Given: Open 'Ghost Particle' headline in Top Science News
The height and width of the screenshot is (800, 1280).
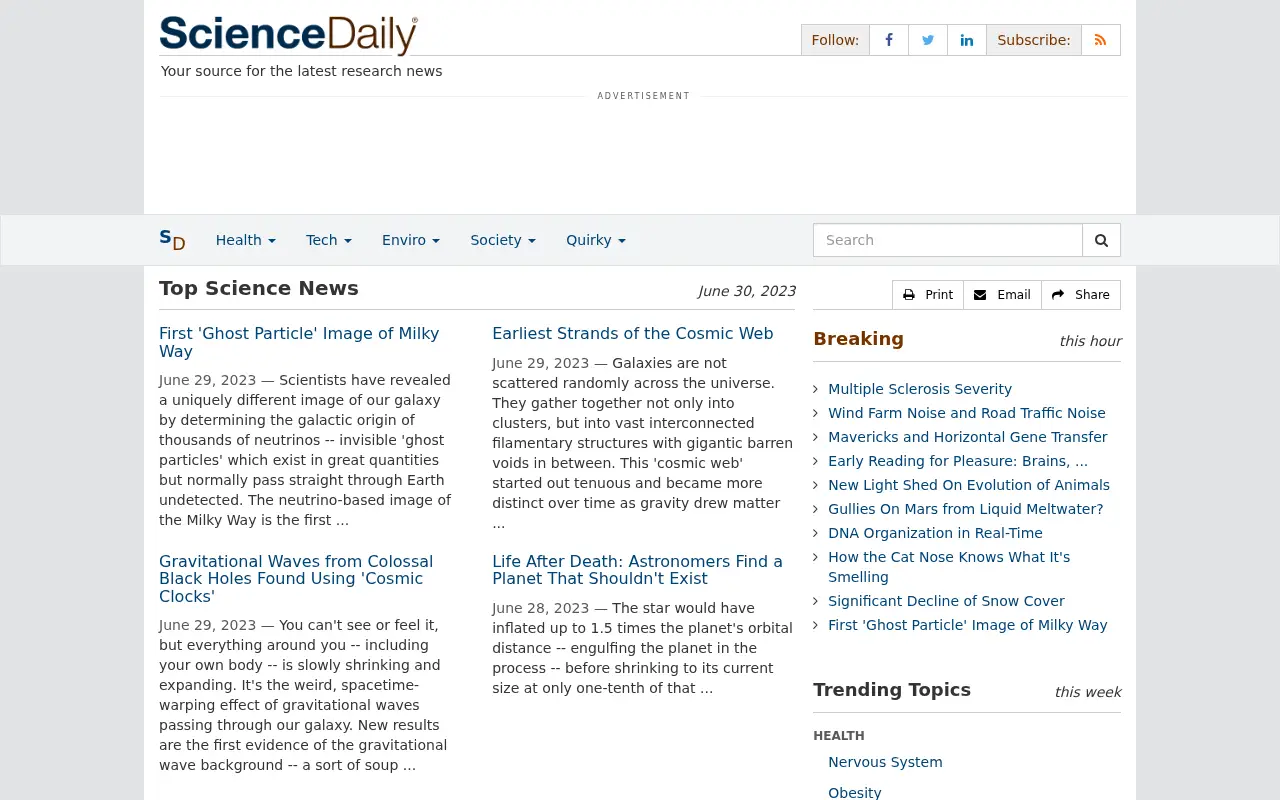Looking at the screenshot, I should click(x=299, y=342).
